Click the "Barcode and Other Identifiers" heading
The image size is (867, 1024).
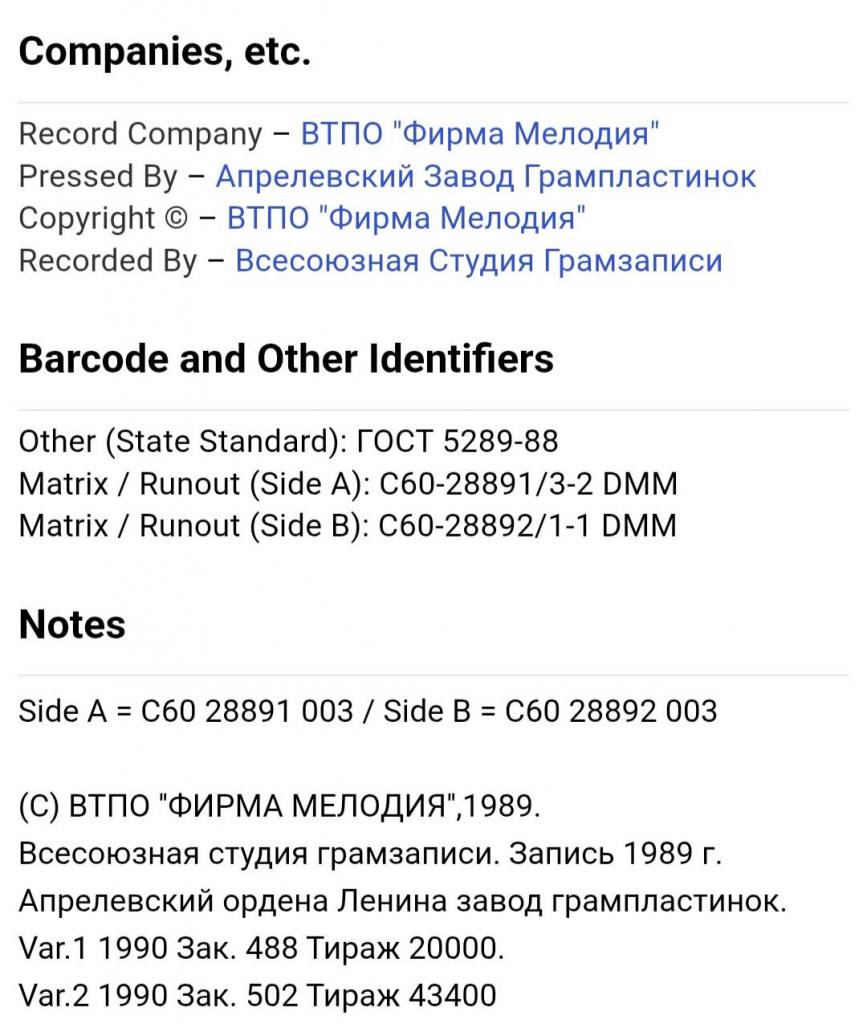coord(286,359)
